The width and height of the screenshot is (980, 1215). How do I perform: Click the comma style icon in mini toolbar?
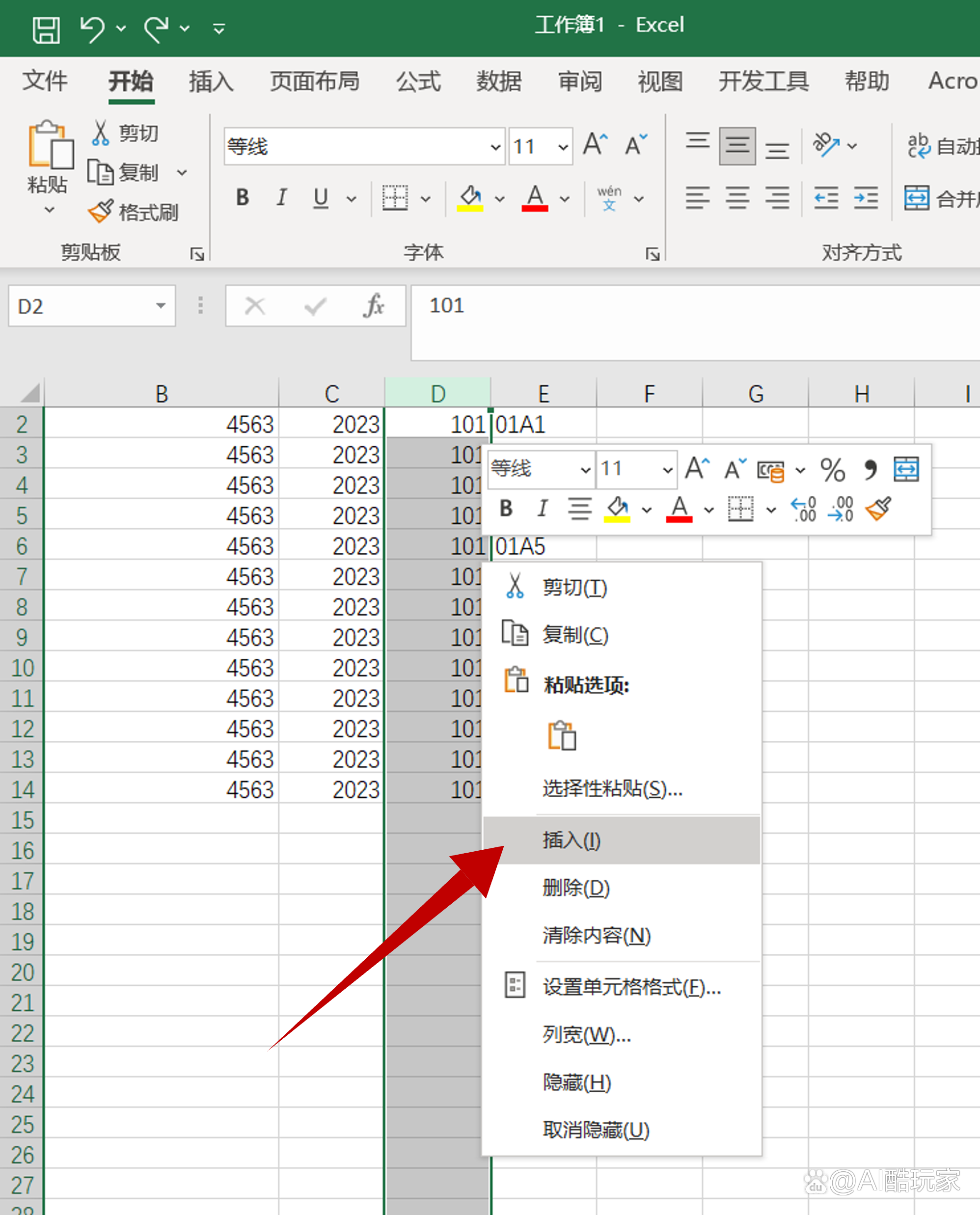[870, 469]
